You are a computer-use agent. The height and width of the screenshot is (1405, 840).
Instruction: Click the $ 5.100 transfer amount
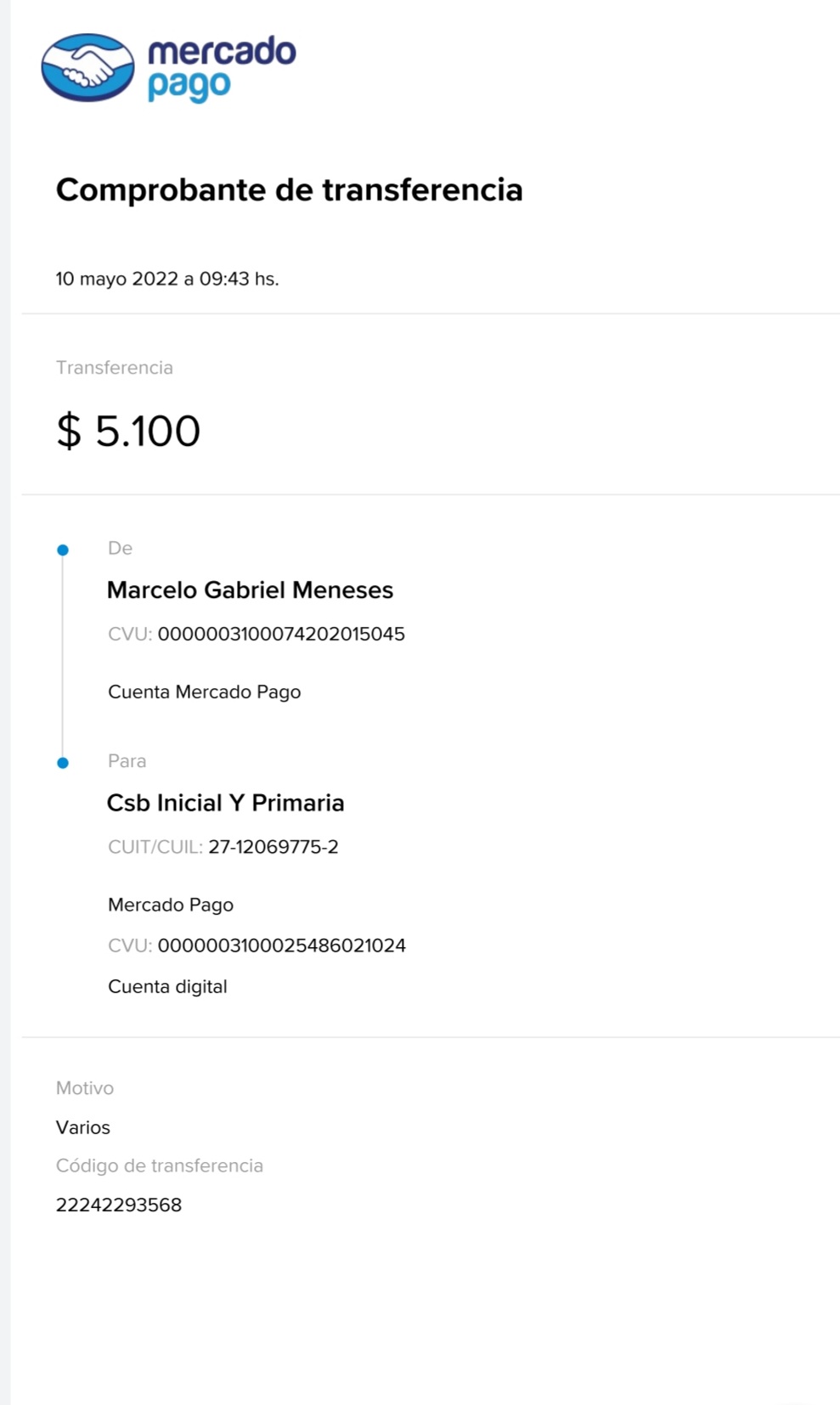pyautogui.click(x=128, y=431)
